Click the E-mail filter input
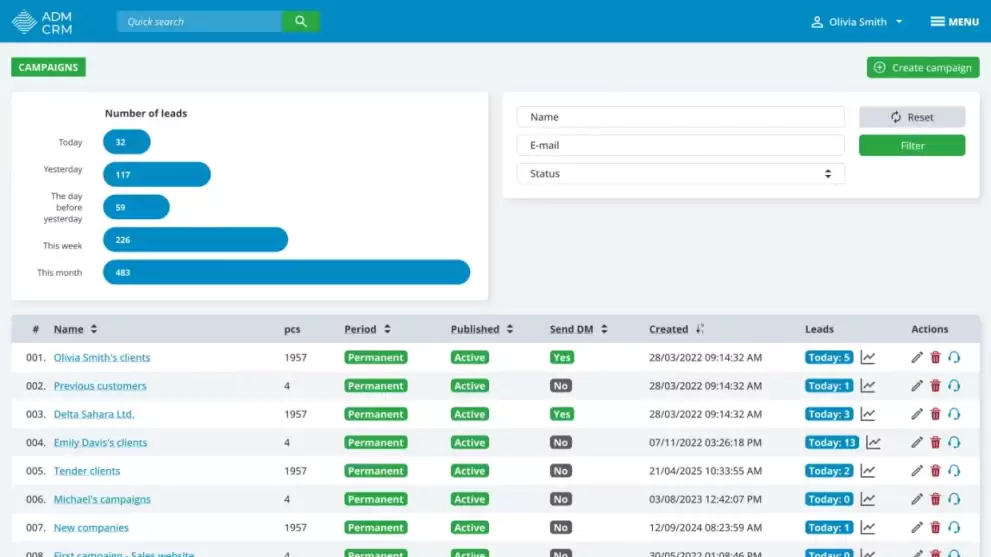 [680, 145]
